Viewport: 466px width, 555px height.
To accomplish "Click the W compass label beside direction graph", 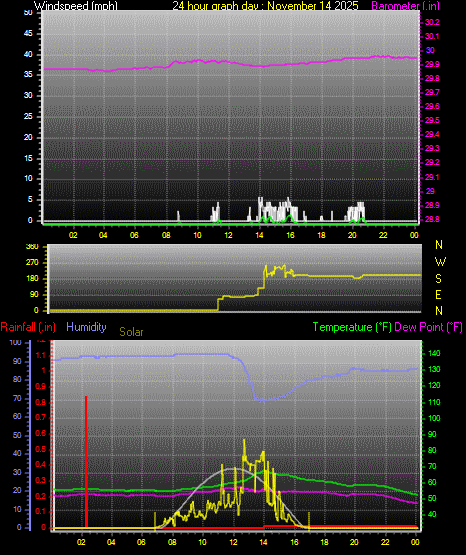I will [440, 262].
